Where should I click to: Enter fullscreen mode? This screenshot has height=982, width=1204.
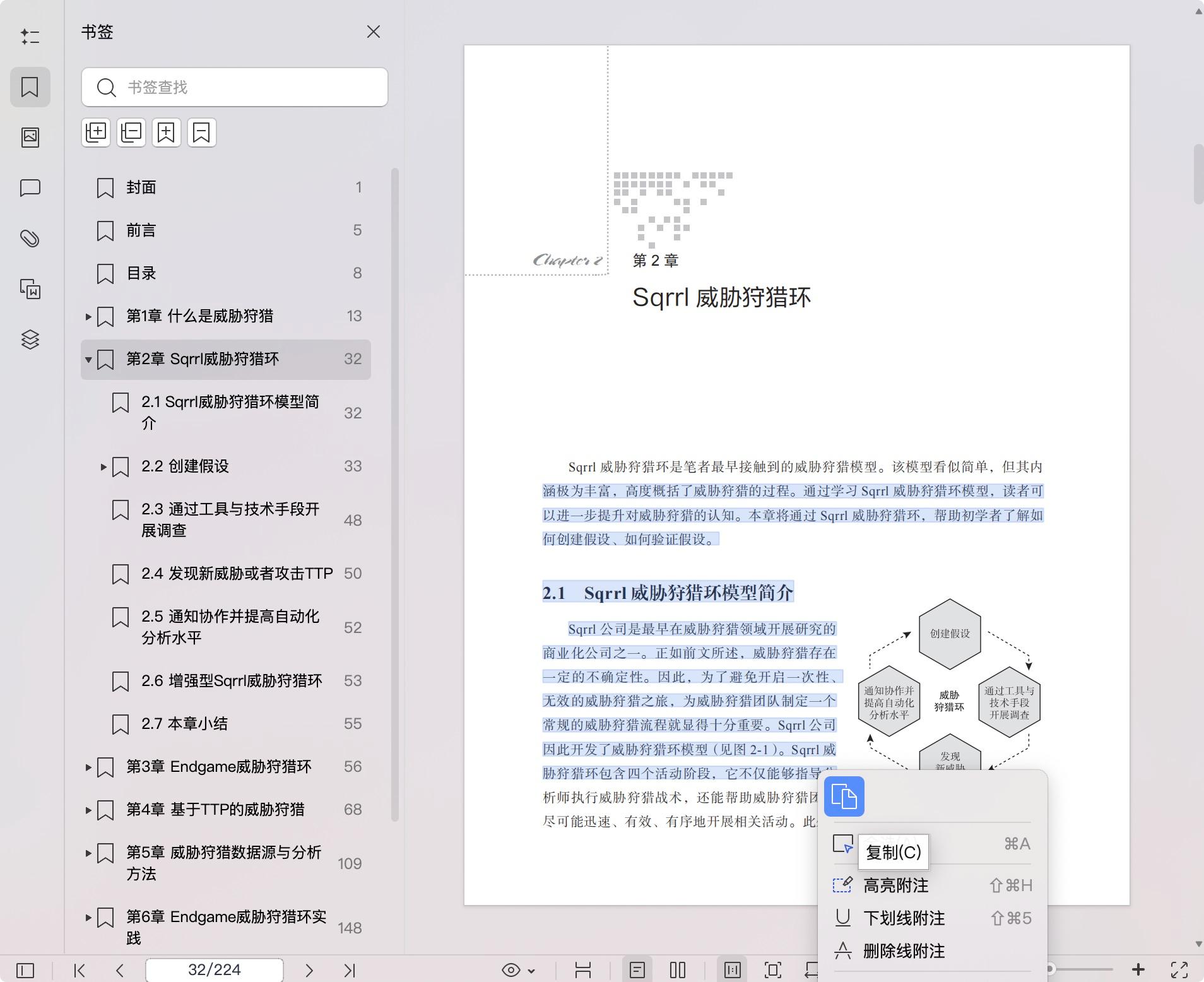tap(1179, 970)
